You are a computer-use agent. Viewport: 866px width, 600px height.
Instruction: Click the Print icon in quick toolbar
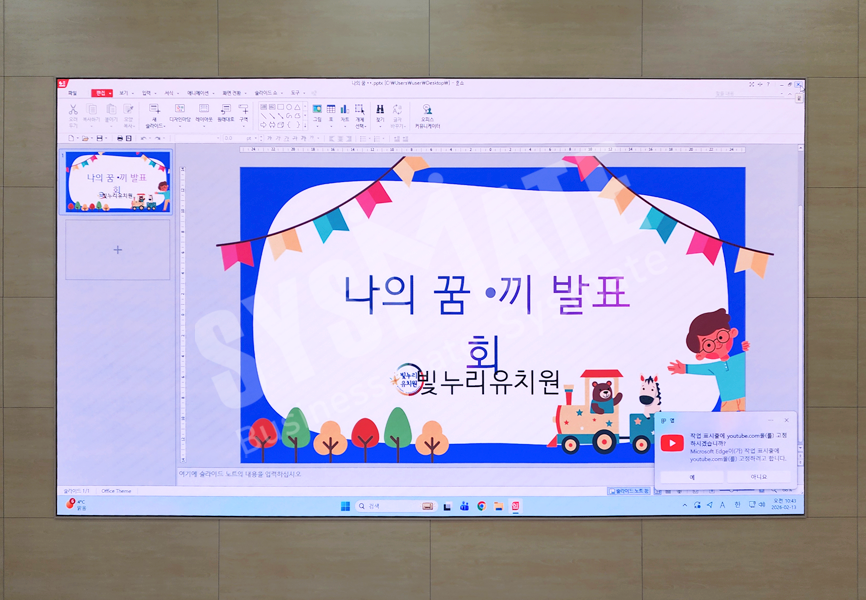[x=119, y=138]
